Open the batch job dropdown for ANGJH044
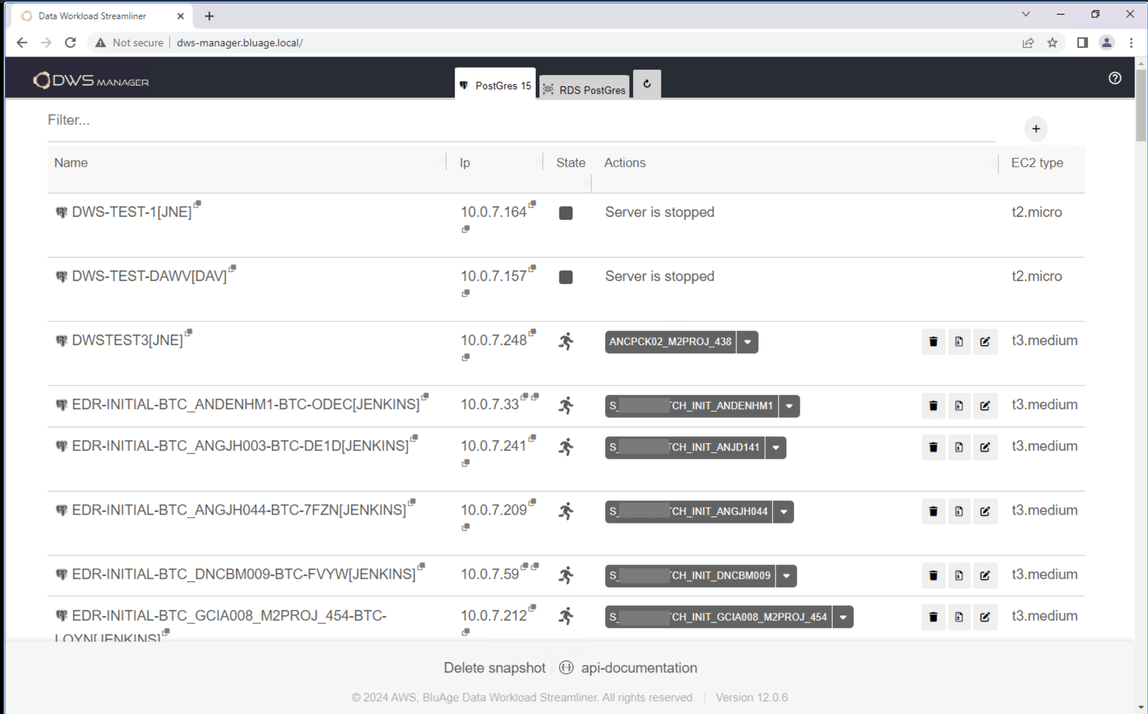Image resolution: width=1148 pixels, height=714 pixels. click(x=784, y=511)
